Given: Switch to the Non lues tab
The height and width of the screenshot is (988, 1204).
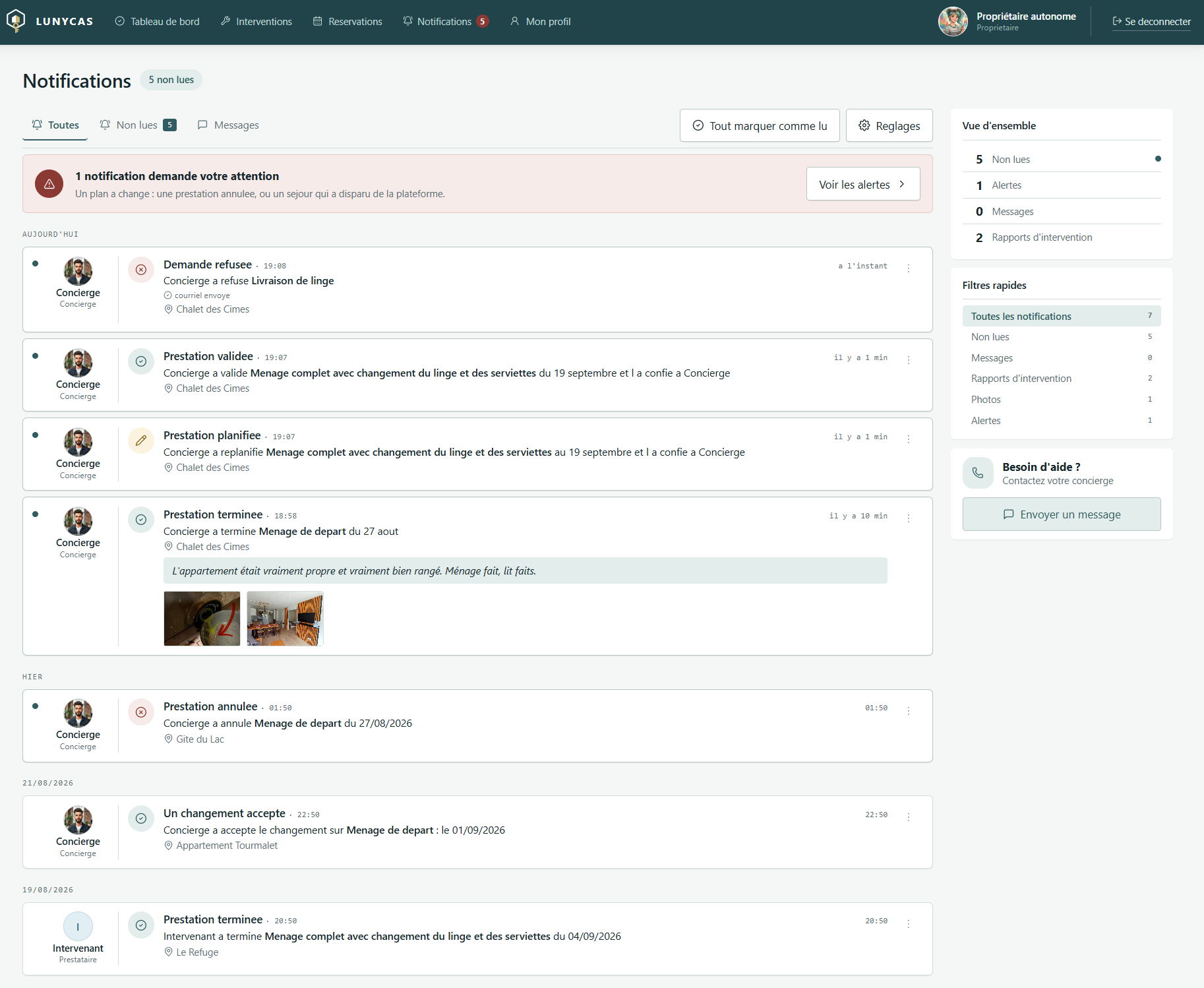Looking at the screenshot, I should 138,125.
